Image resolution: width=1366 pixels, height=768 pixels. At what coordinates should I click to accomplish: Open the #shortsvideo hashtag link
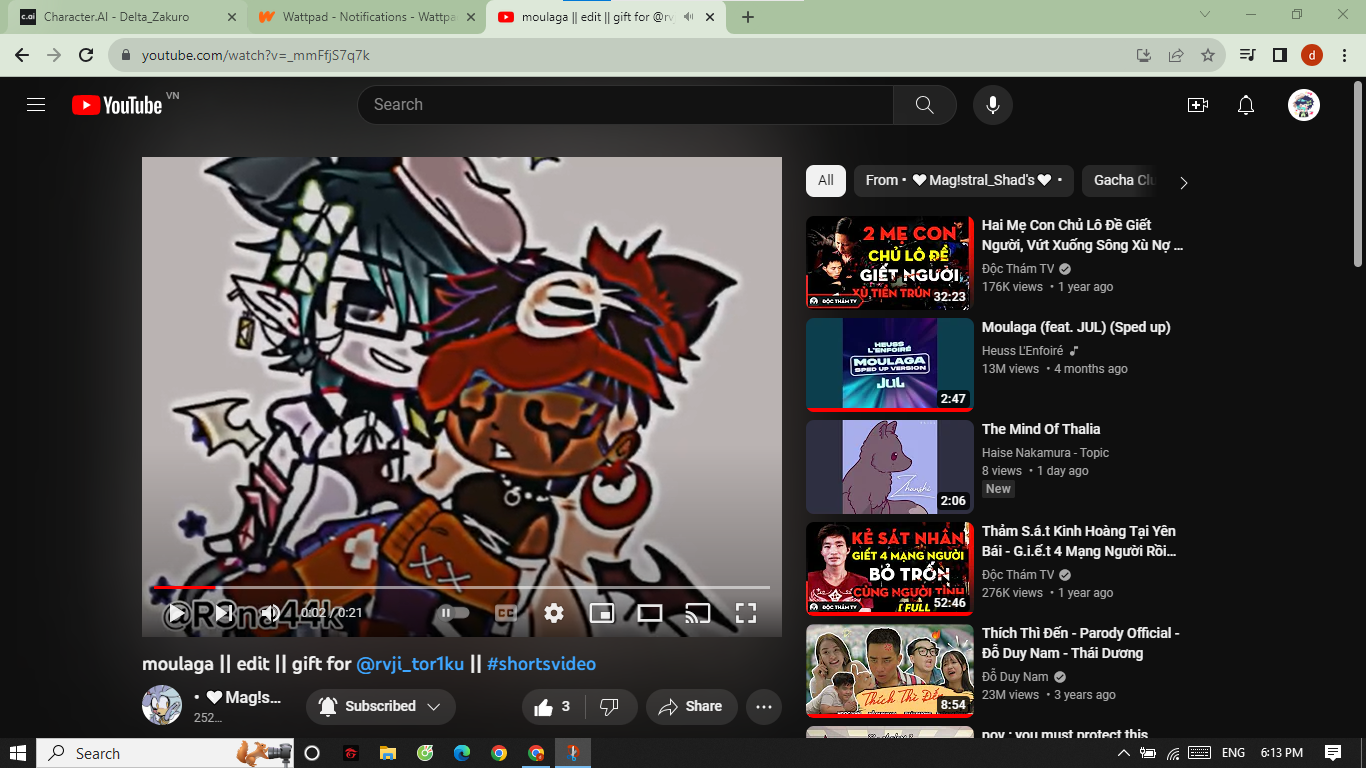[x=541, y=664]
